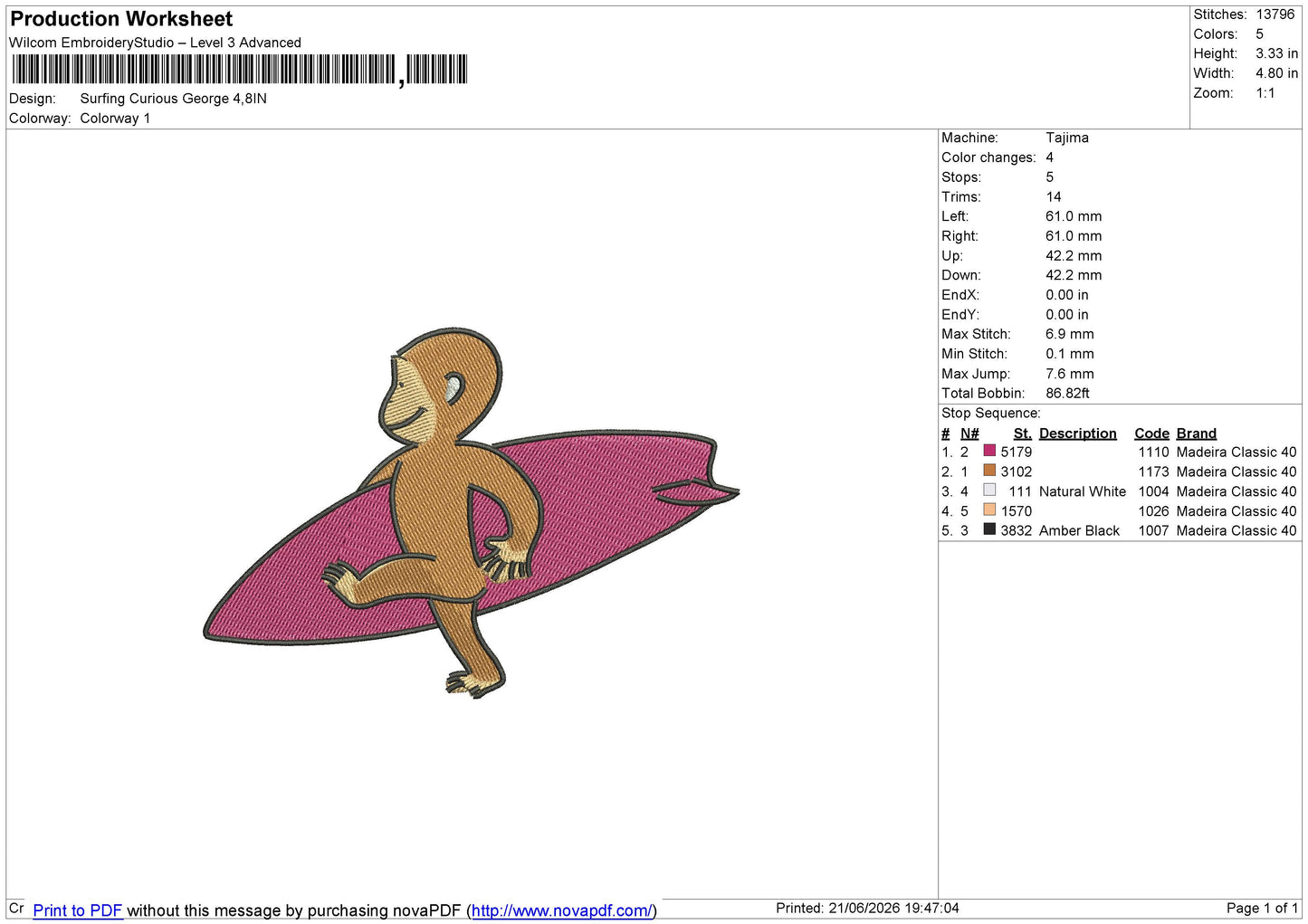
Task: Click the EndX value '0.00 in'
Action: pyautogui.click(x=1067, y=295)
